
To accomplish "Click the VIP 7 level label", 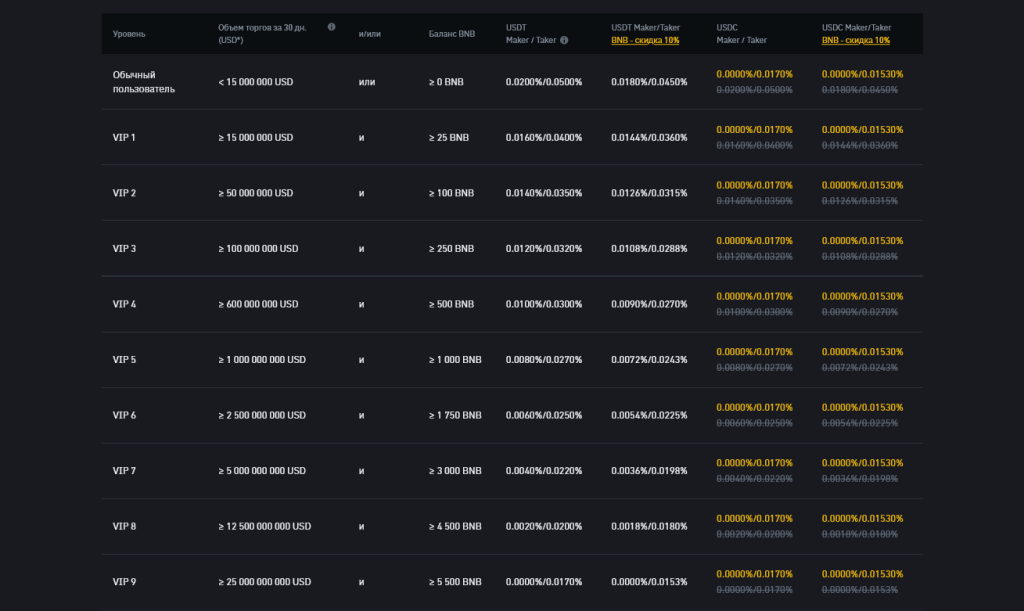I will 124,470.
